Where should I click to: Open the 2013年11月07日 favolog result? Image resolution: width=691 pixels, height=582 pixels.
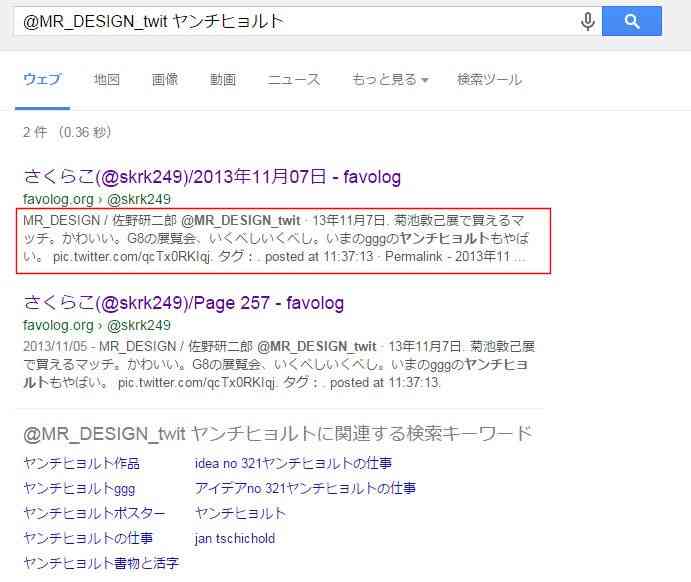pyautogui.click(x=212, y=177)
